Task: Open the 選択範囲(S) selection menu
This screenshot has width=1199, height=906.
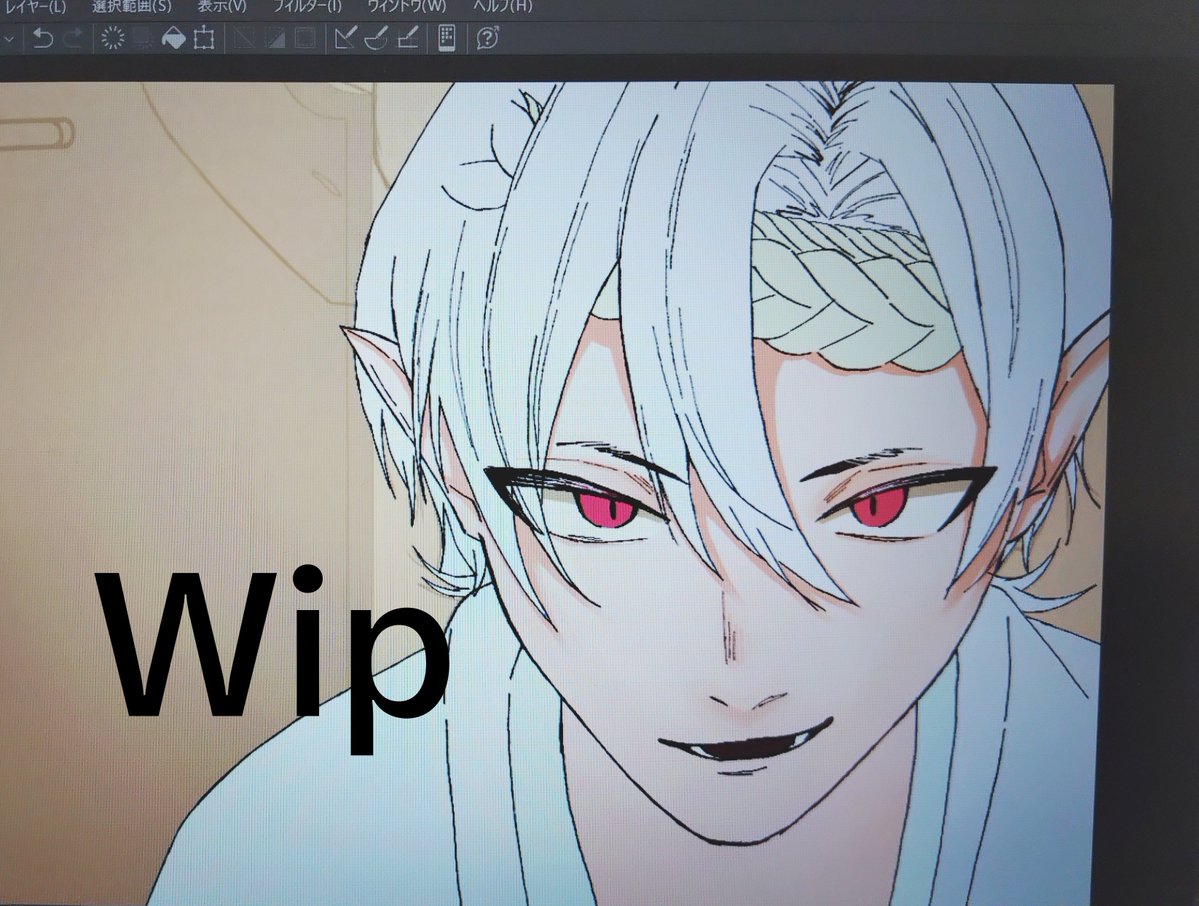Action: pos(132,7)
